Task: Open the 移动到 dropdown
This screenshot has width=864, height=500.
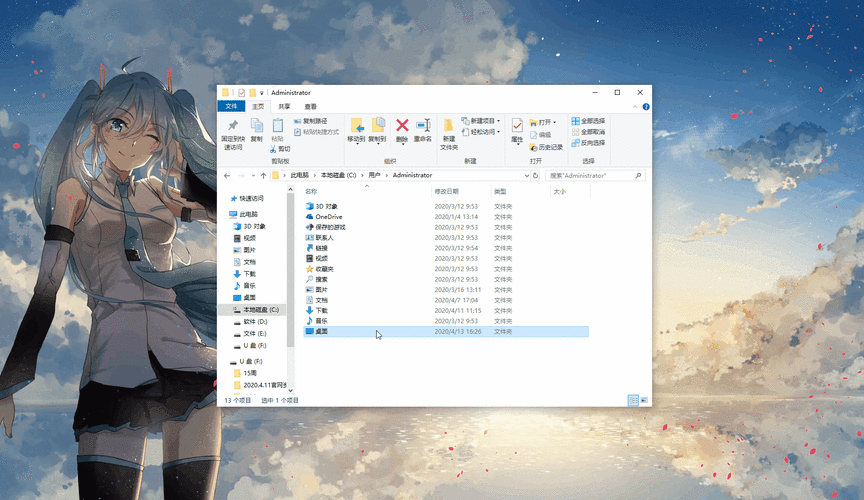Action: [357, 142]
